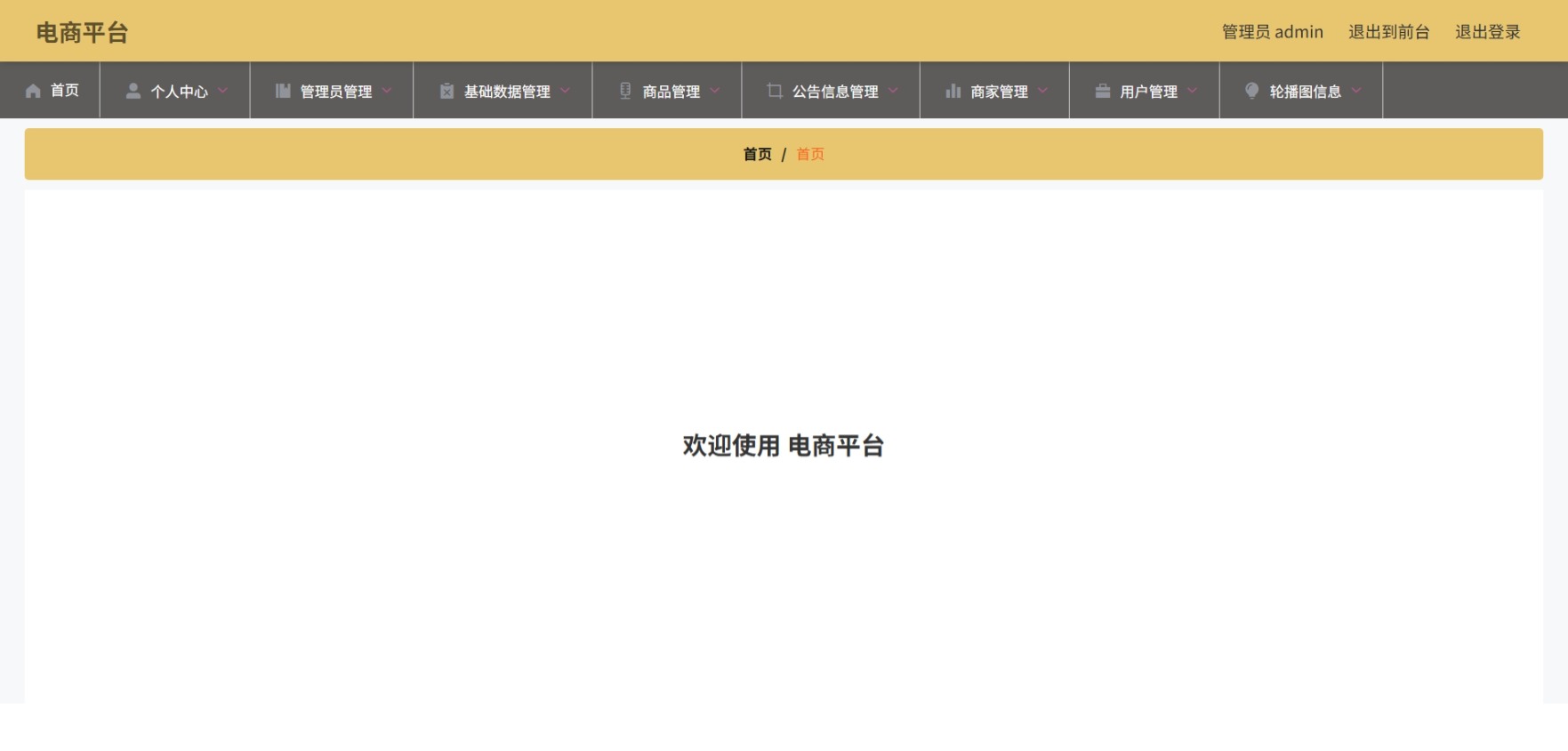Click the 管理员 admin user label
This screenshot has width=1568, height=751.
pos(1272,32)
